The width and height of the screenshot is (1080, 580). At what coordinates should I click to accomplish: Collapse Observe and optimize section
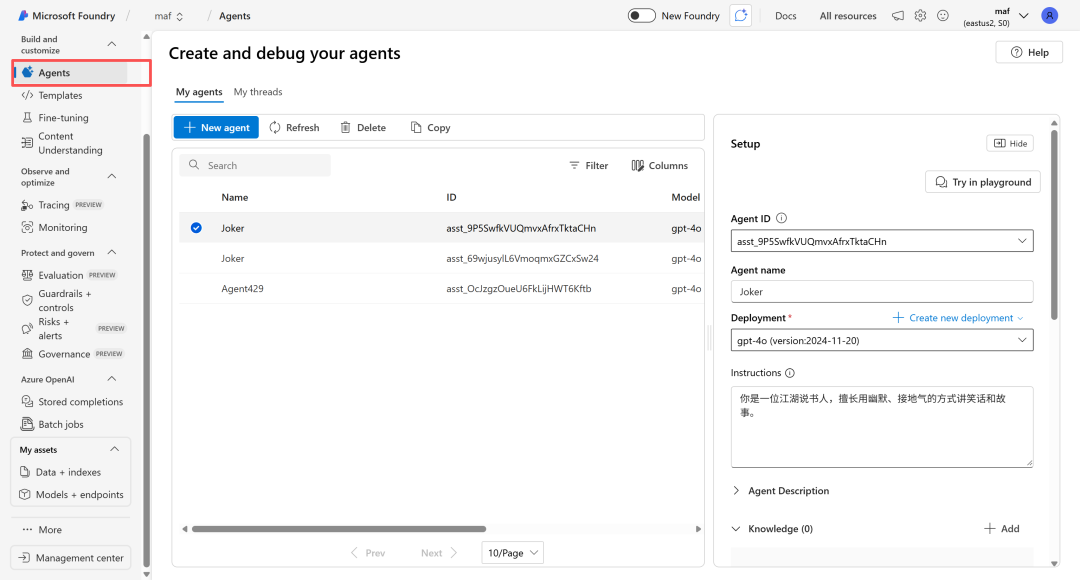point(112,176)
